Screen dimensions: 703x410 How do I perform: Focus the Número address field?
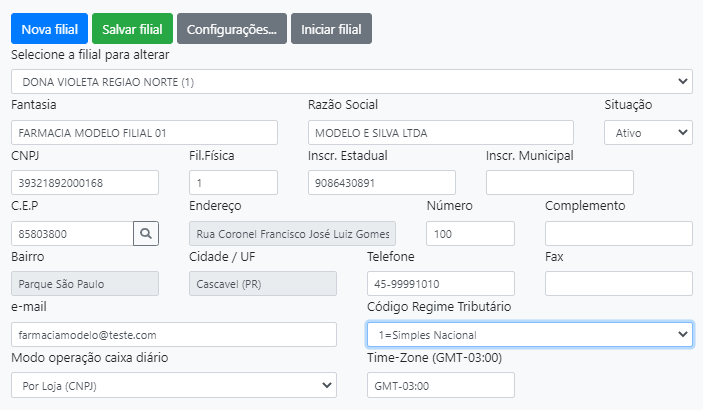pos(470,233)
